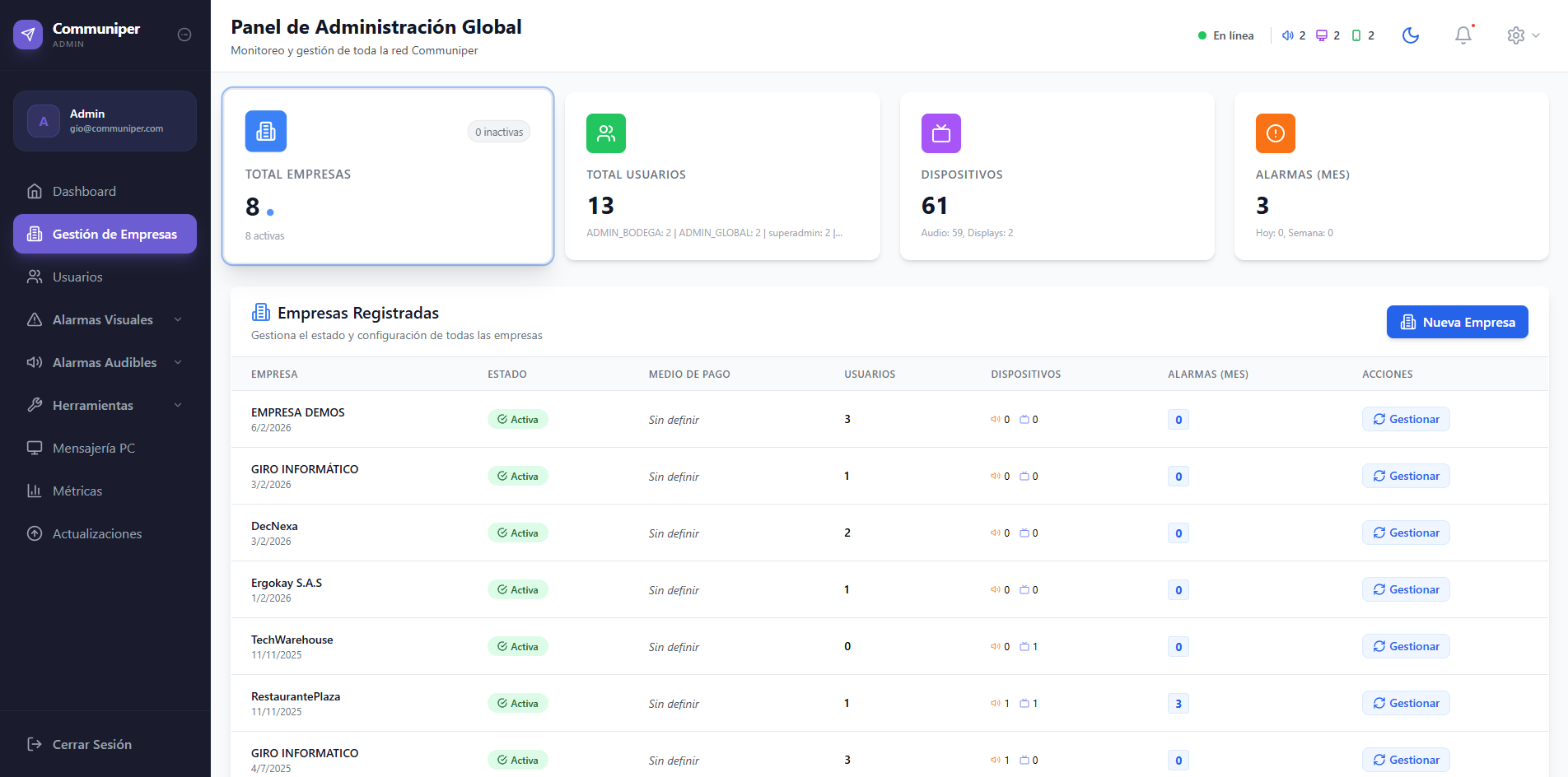Open Métricas from the sidebar
1568x777 pixels.
click(77, 491)
